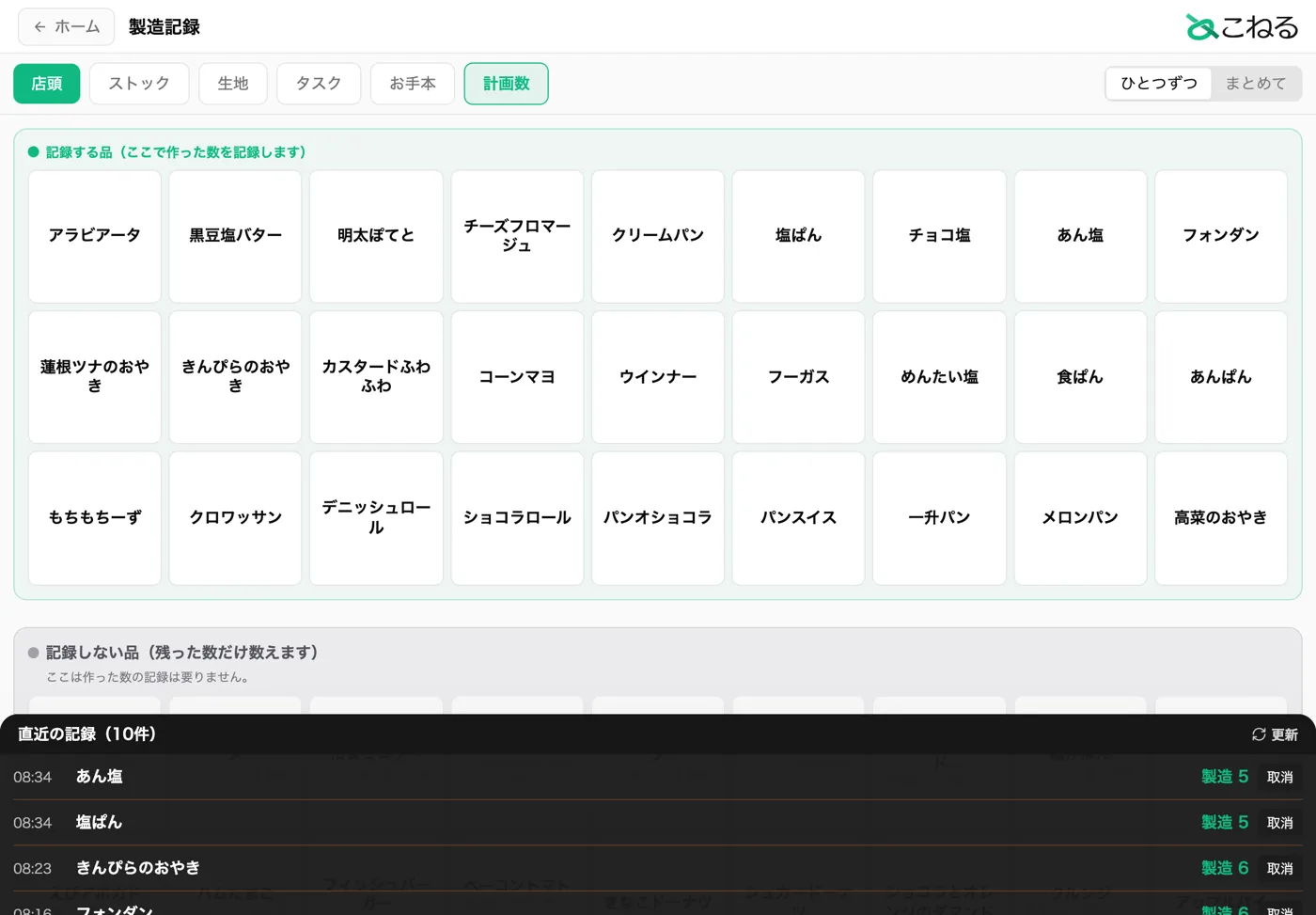The image size is (1316, 915).
Task: Tap the 塩ぱん product tile
Action: (x=799, y=236)
